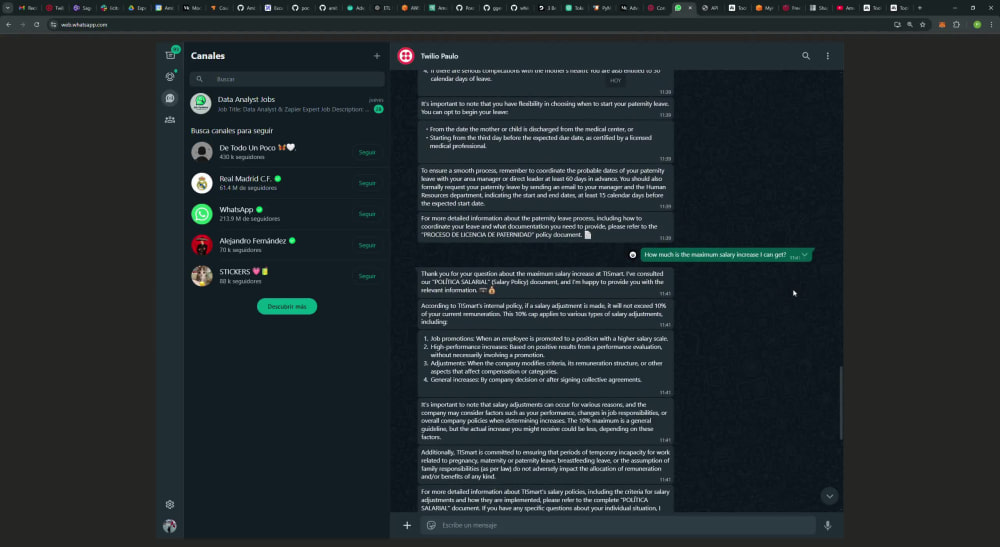Screen dimensions: 1000x547
Task: Open WhatsApp settings gear icon
Action: [x=170, y=504]
